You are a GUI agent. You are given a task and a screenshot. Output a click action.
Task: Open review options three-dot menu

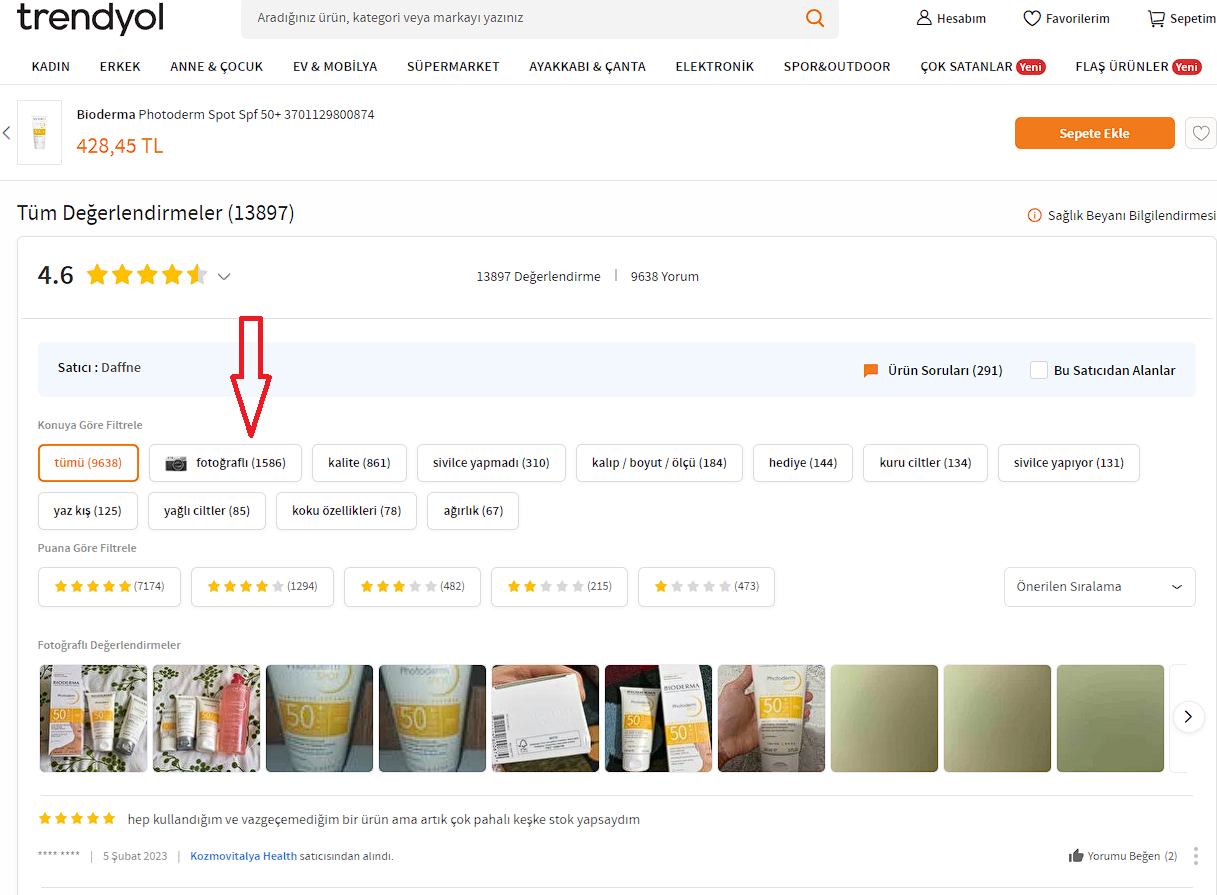1195,856
